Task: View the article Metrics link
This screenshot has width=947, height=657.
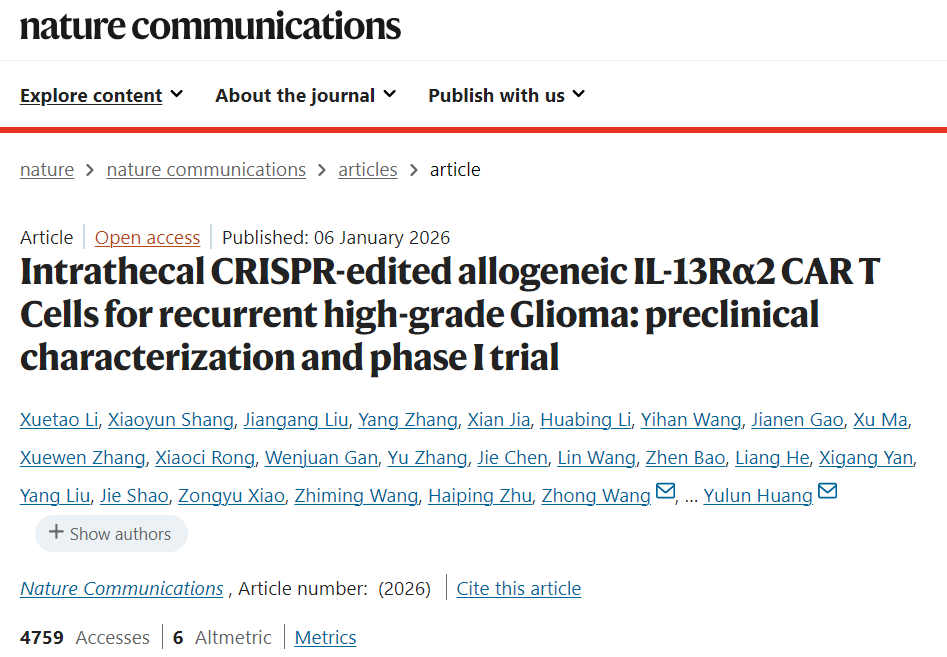Action: [x=325, y=638]
